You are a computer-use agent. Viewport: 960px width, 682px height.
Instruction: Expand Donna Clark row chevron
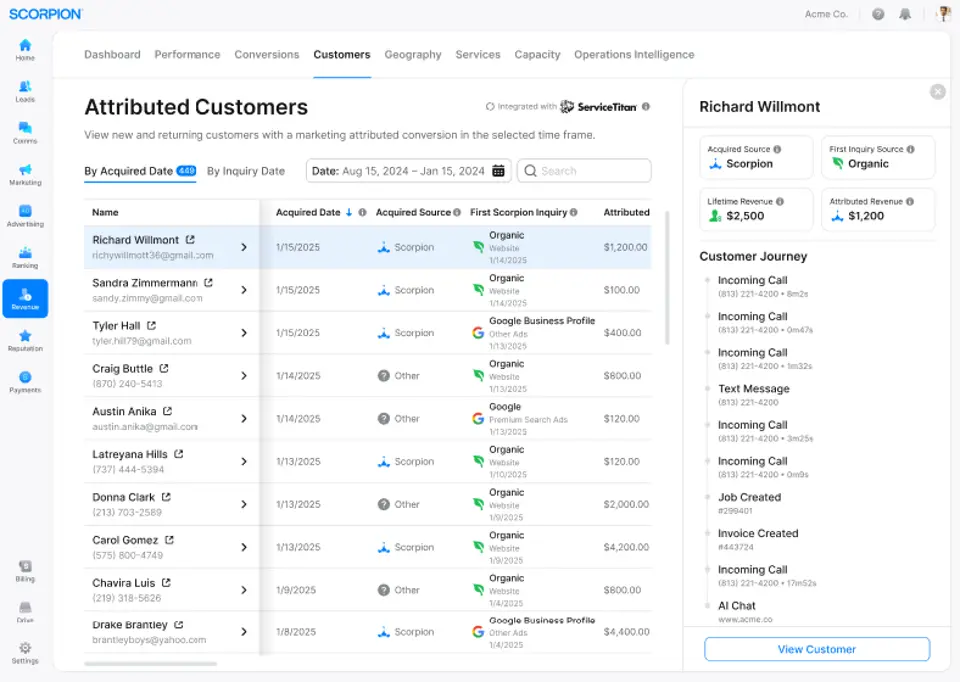coord(244,504)
